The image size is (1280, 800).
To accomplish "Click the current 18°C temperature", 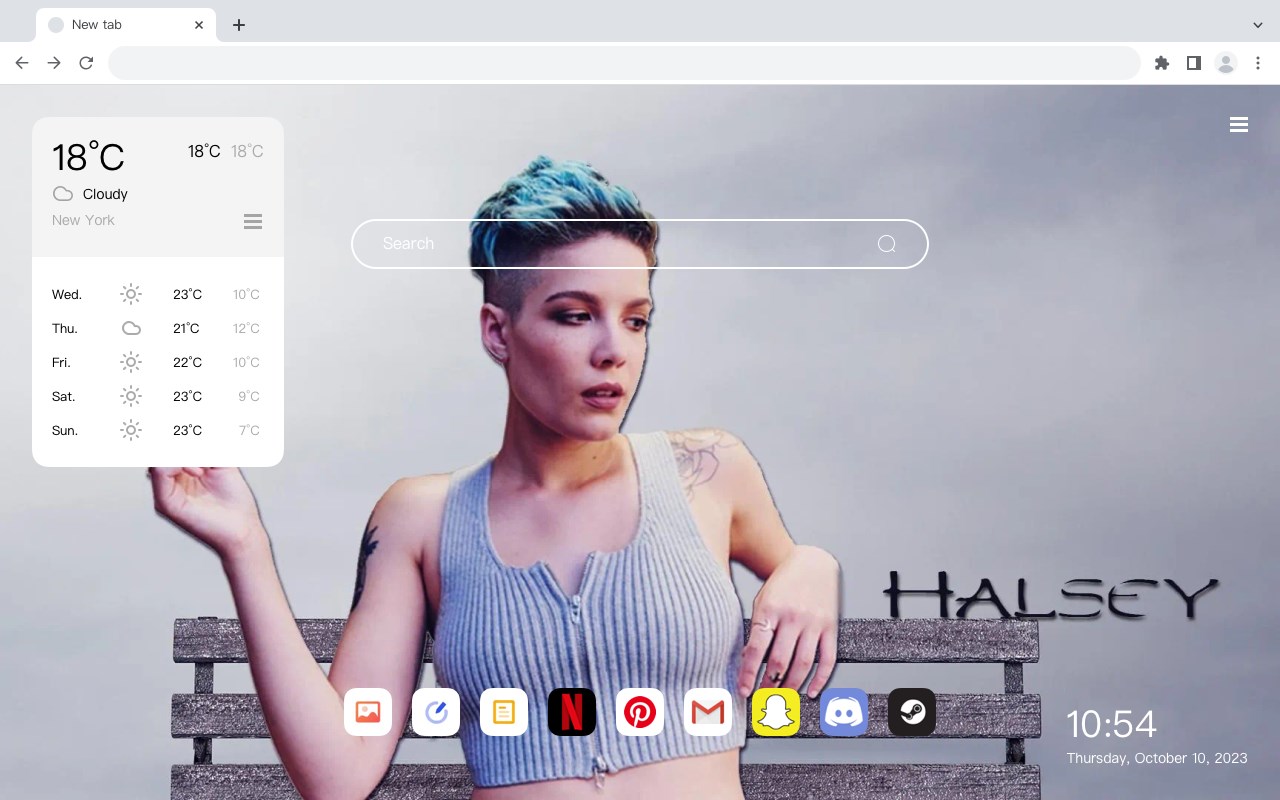I will pyautogui.click(x=88, y=157).
